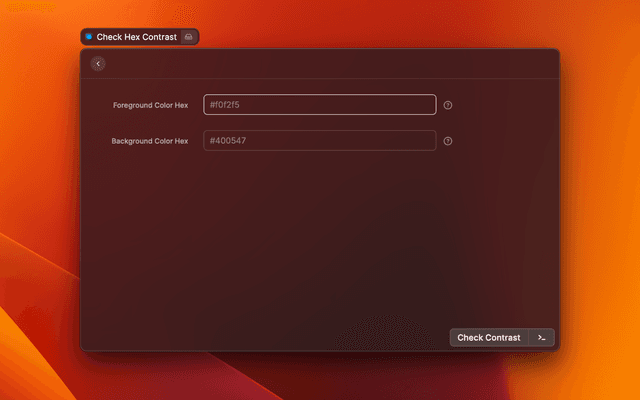Click the tray icon next to the command title
Viewport: 640px width, 400px height.
(188, 37)
